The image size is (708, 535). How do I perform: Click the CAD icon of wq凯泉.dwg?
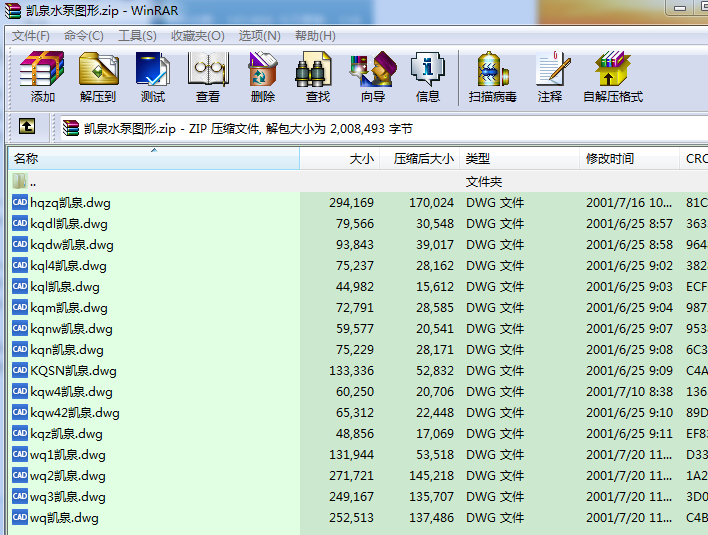pos(20,517)
